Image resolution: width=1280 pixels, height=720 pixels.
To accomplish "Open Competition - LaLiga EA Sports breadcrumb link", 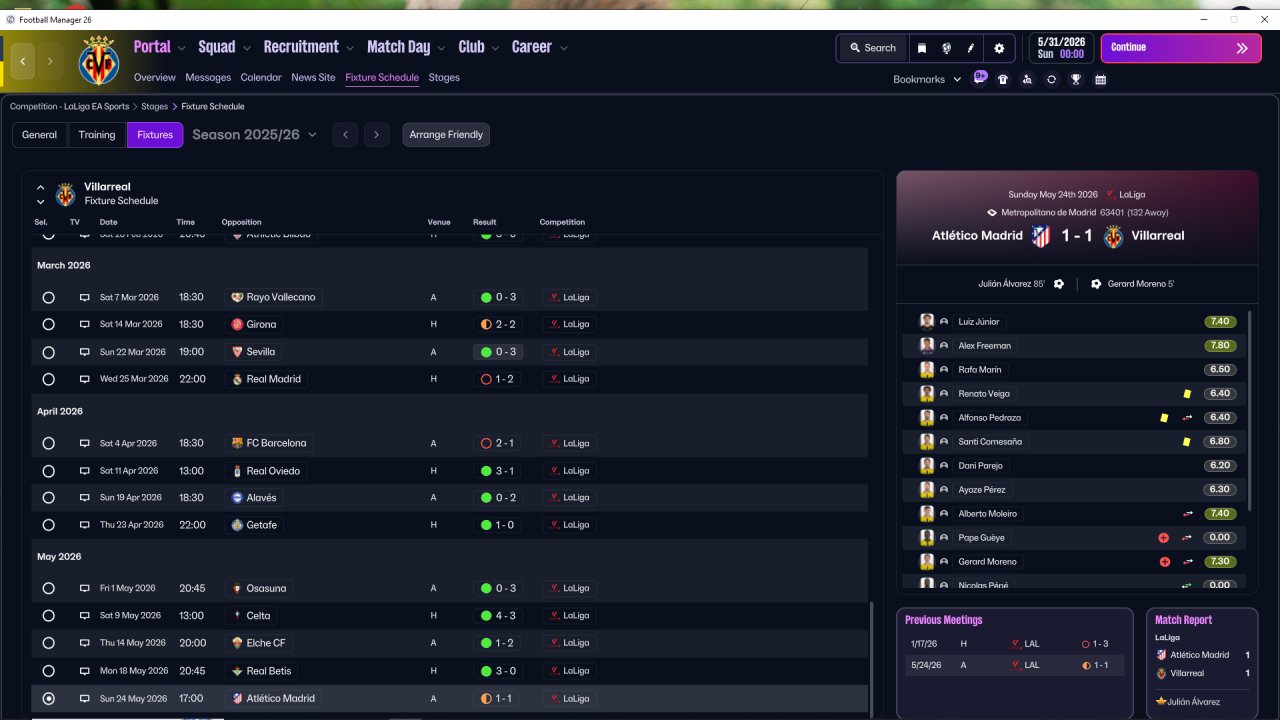I will click(x=69, y=106).
